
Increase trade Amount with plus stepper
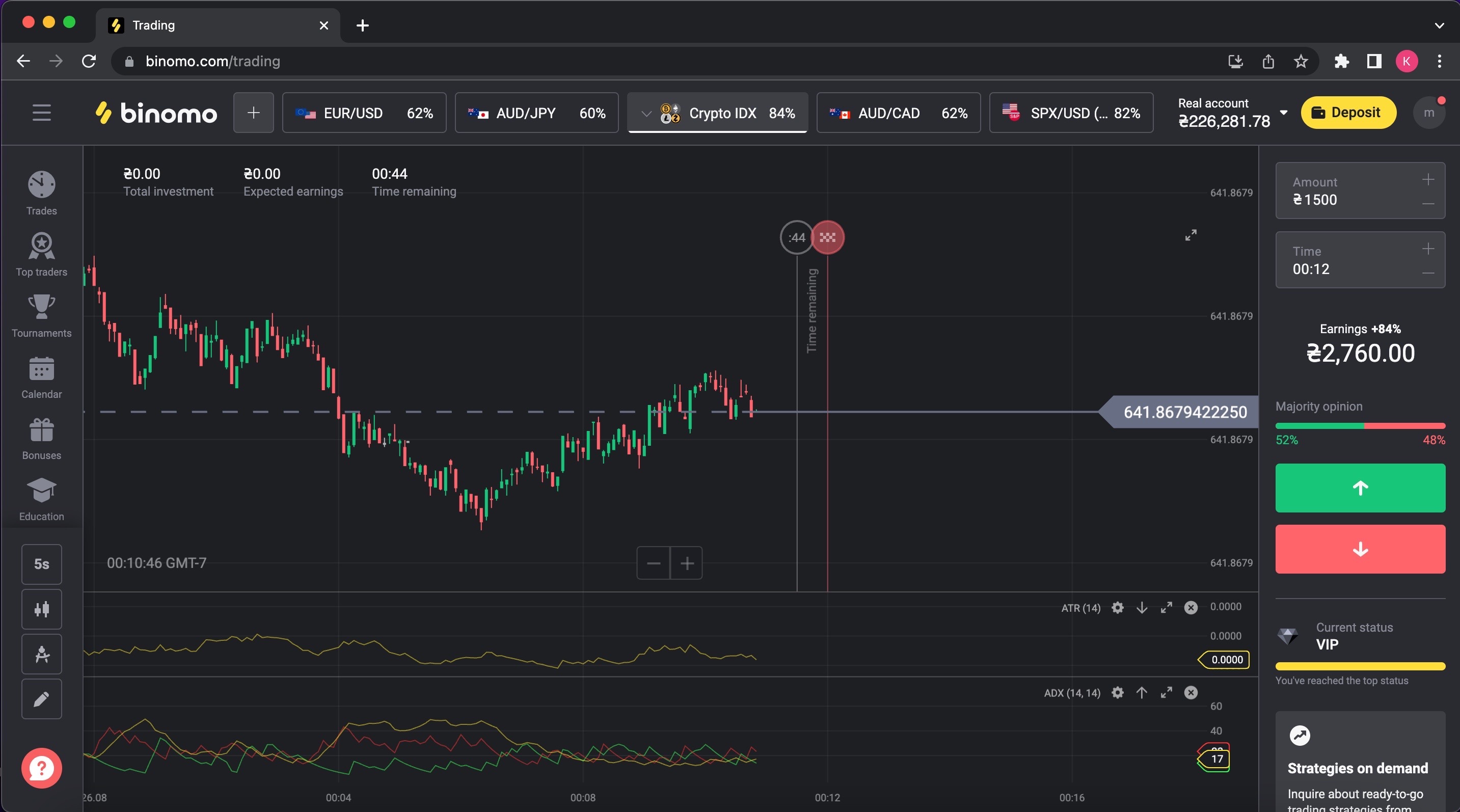(1428, 180)
